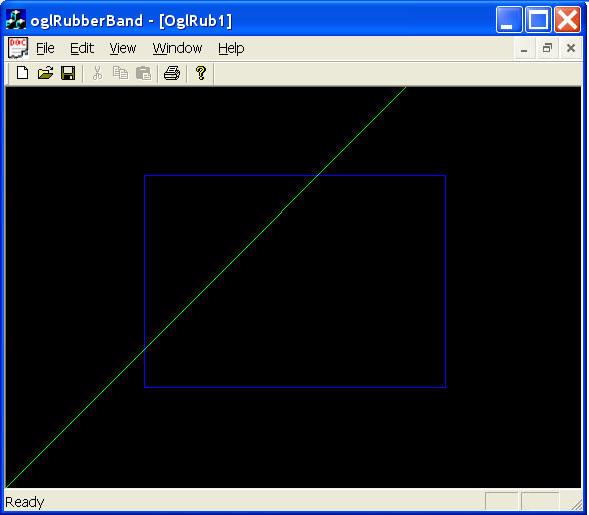Click the Open folder toolbar icon
The image size is (589, 515).
45,73
